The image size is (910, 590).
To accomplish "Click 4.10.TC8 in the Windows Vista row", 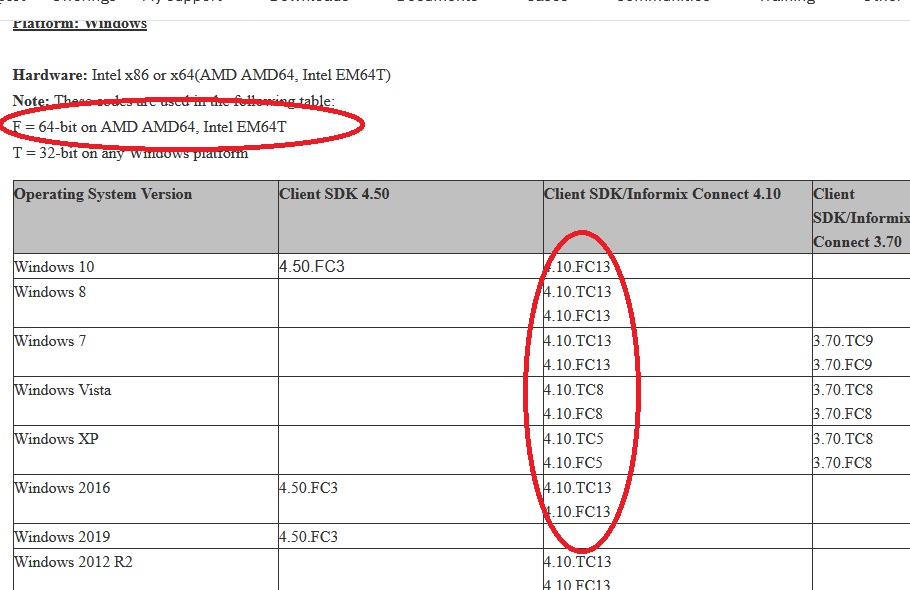I will [574, 390].
